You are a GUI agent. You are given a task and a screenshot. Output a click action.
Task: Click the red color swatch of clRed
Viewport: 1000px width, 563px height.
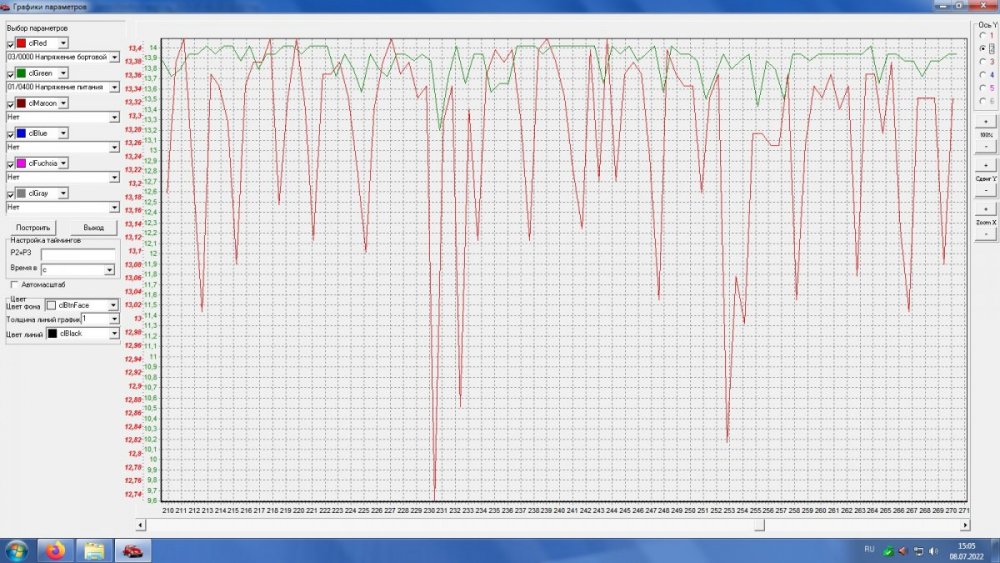point(21,43)
